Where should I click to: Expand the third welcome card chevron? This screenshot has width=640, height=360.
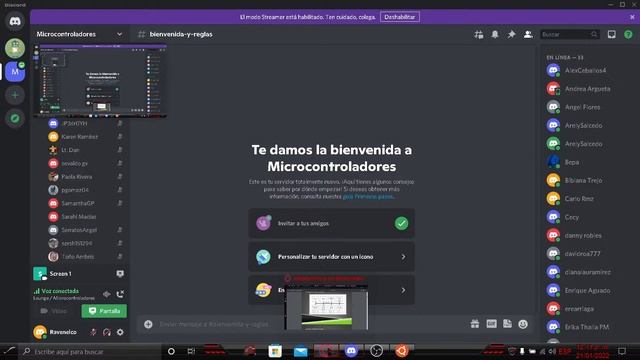pos(403,290)
